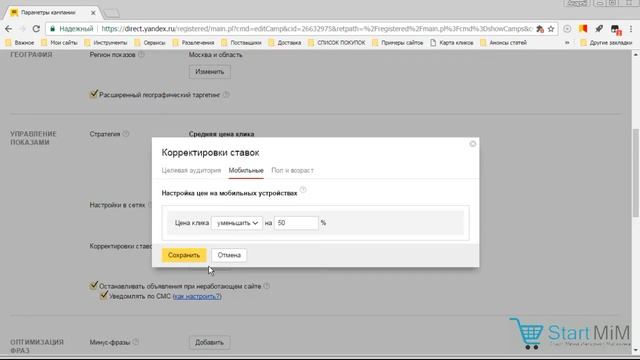Image resolution: width=640 pixels, height=360 pixels.
Task: Open help icon next to site monitoring option
Action: pyautogui.click(x=267, y=286)
